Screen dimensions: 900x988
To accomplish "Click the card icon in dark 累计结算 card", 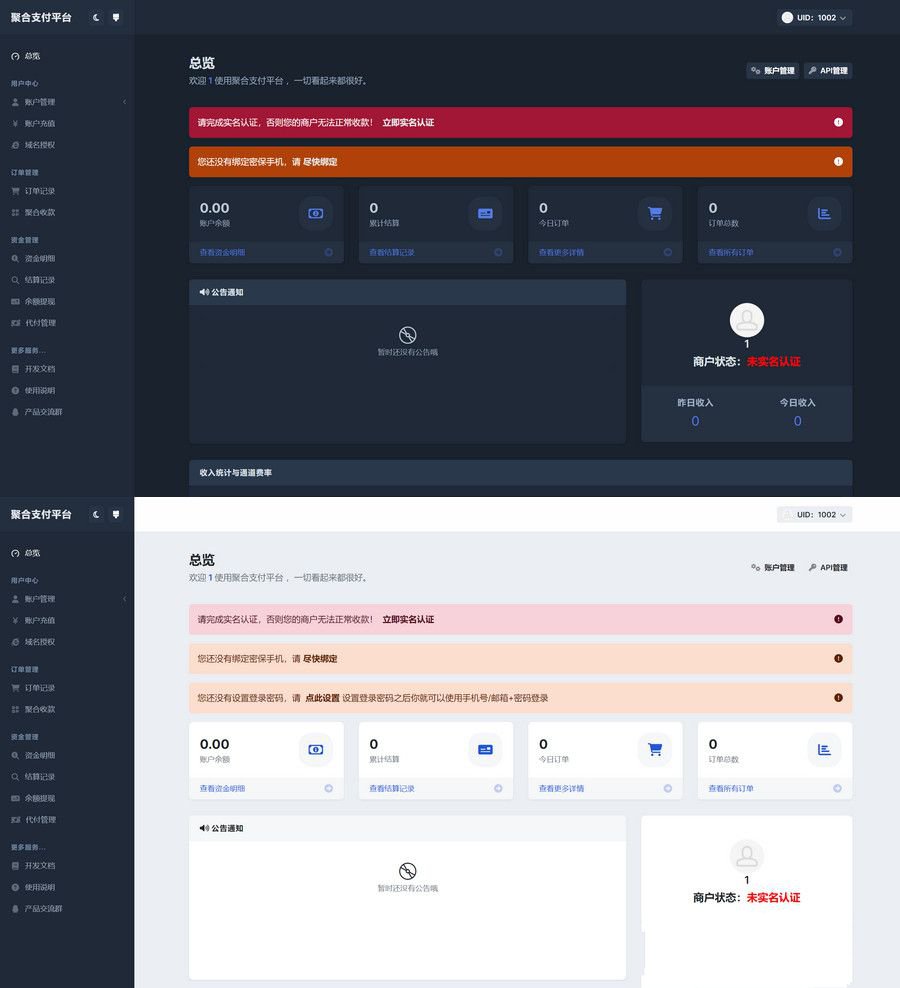I will (x=485, y=213).
